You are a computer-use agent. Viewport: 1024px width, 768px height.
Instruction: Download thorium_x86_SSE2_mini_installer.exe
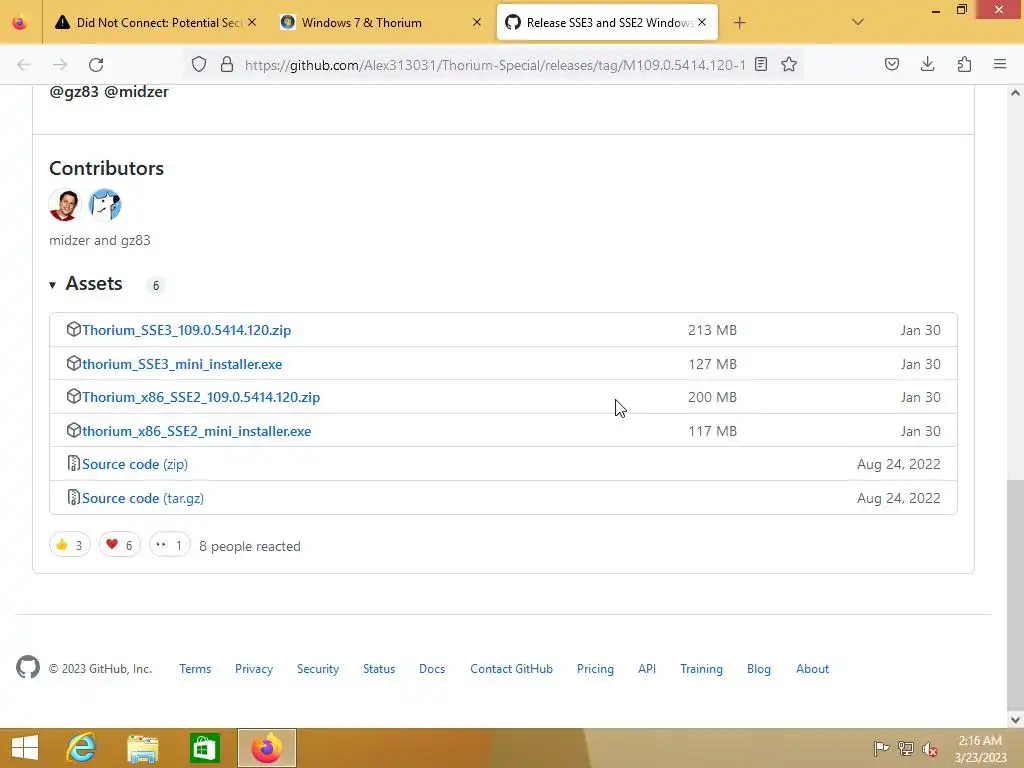coord(197,431)
